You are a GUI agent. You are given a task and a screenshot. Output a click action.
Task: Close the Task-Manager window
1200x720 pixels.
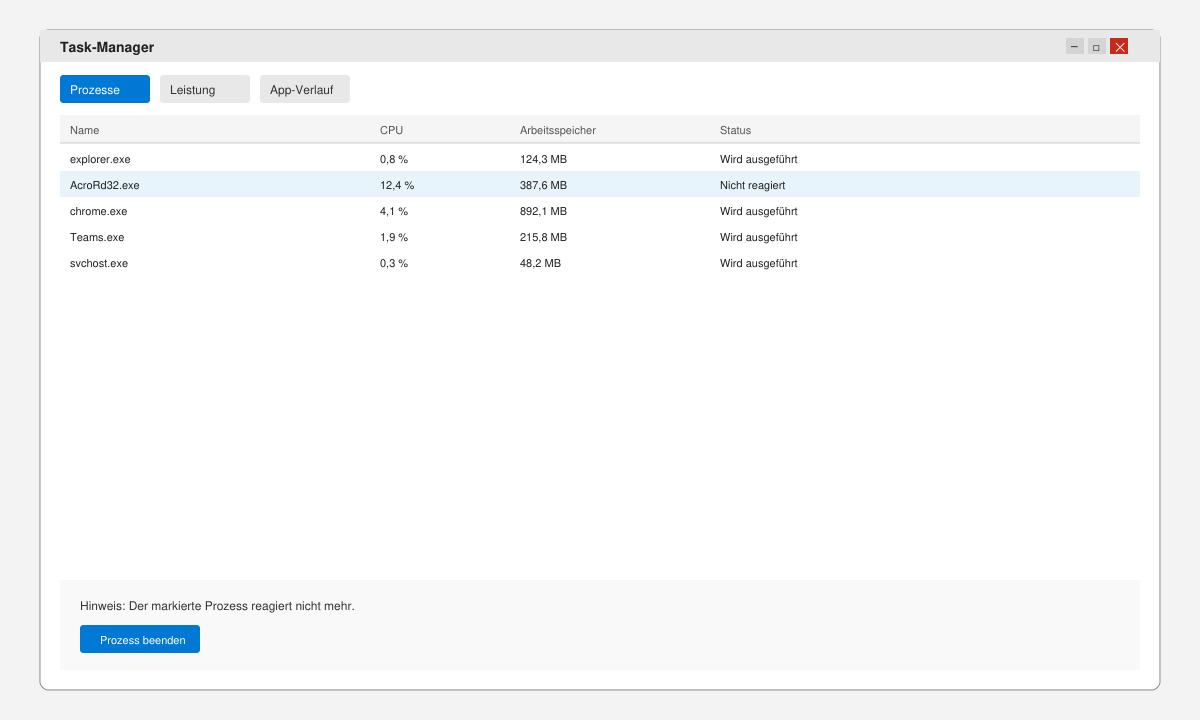(1119, 46)
